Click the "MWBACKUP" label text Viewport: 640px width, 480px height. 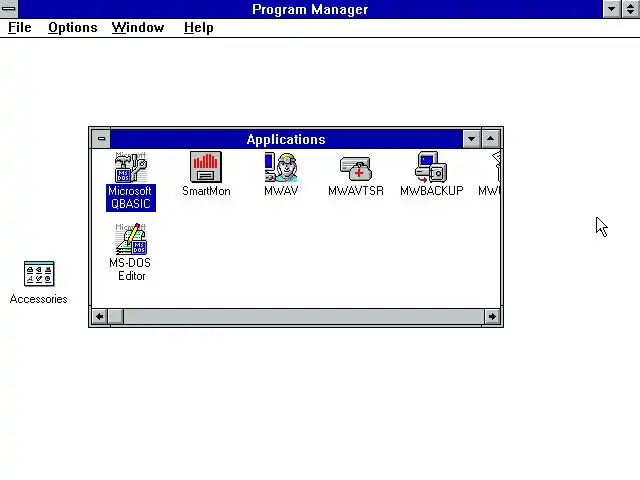pyautogui.click(x=431, y=191)
